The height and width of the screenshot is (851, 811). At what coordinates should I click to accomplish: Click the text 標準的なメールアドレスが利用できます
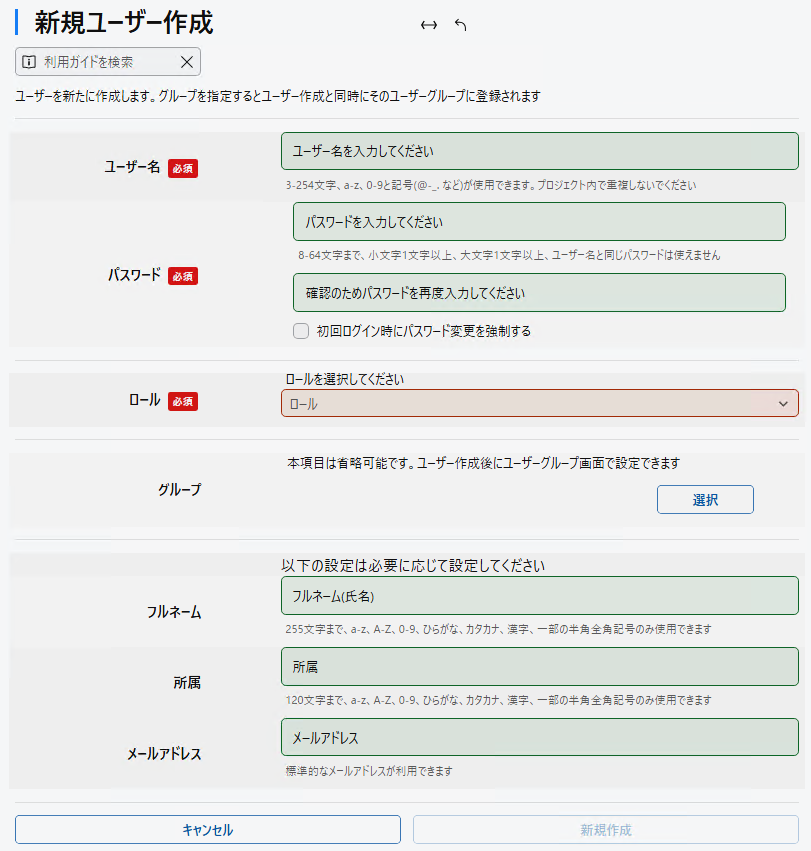[x=369, y=771]
